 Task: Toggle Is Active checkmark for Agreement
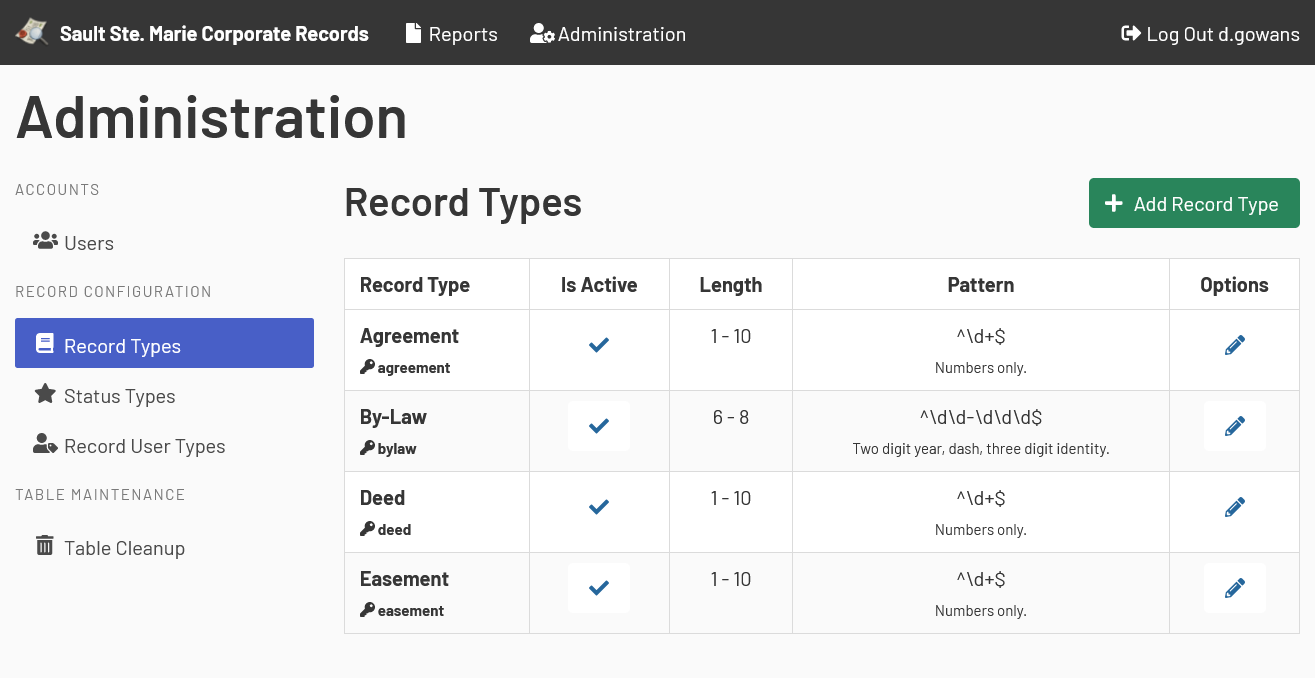click(599, 345)
